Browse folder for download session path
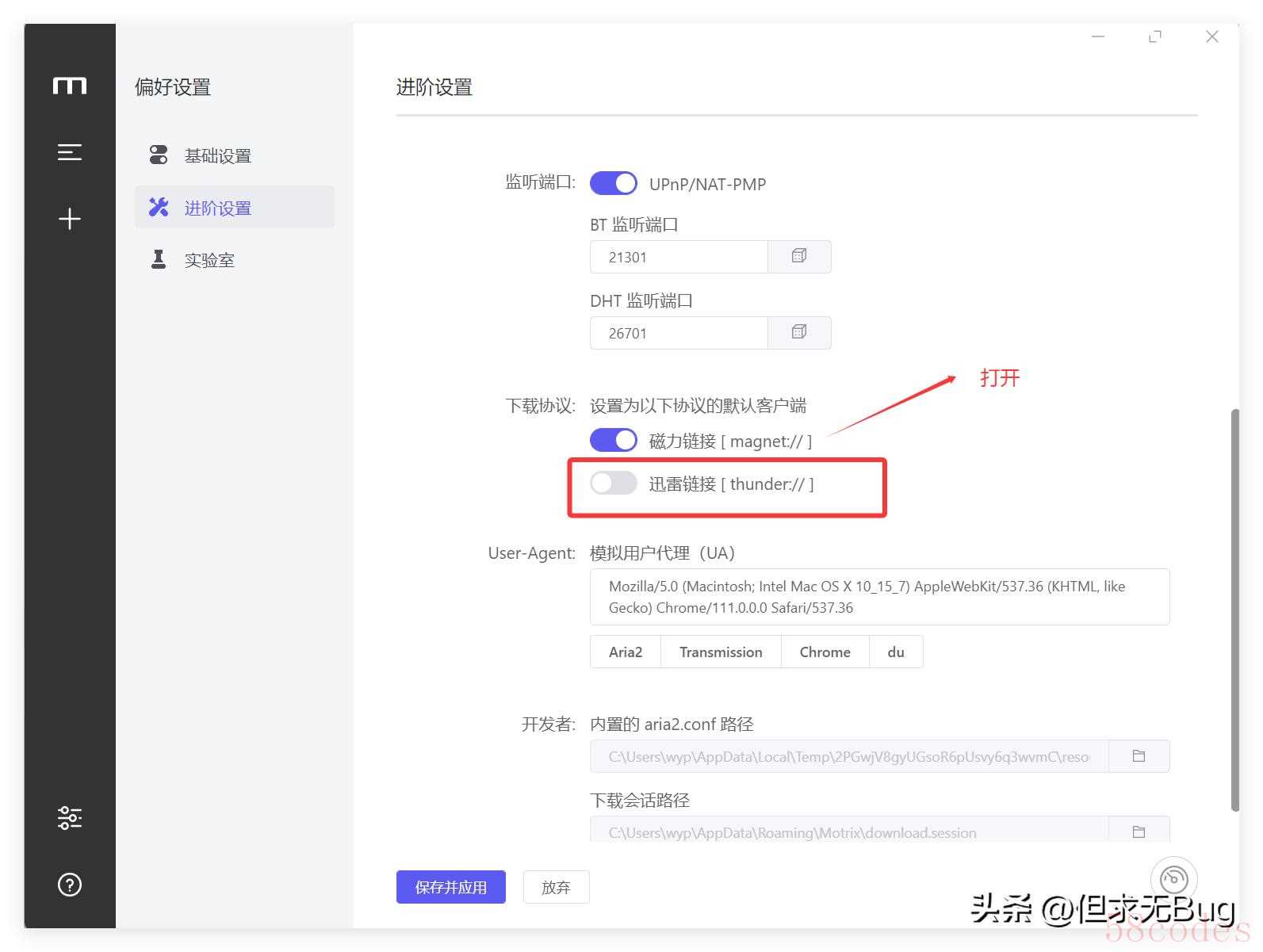This screenshot has height=952, width=1263. [x=1139, y=832]
